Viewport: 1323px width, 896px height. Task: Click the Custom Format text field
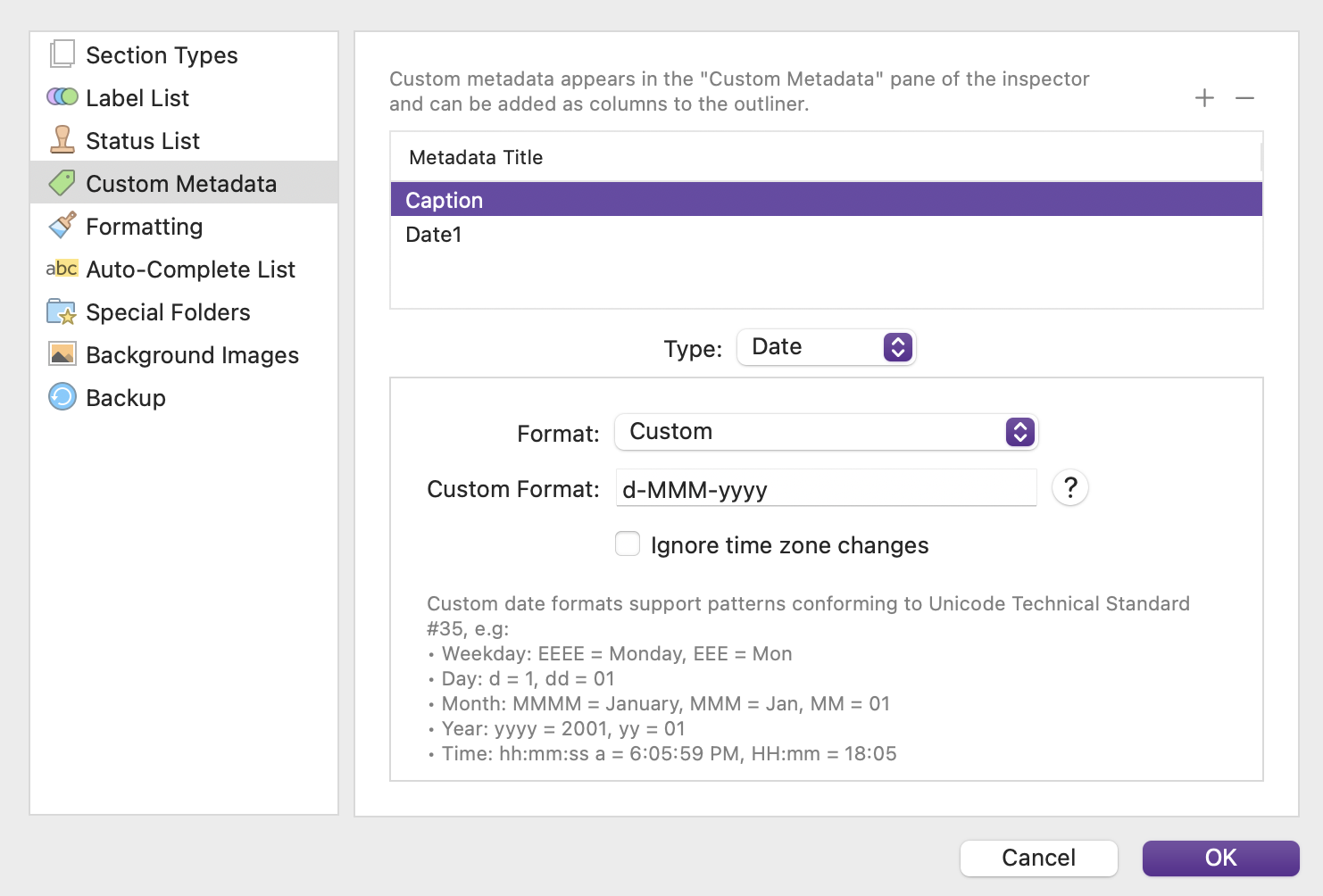point(826,489)
